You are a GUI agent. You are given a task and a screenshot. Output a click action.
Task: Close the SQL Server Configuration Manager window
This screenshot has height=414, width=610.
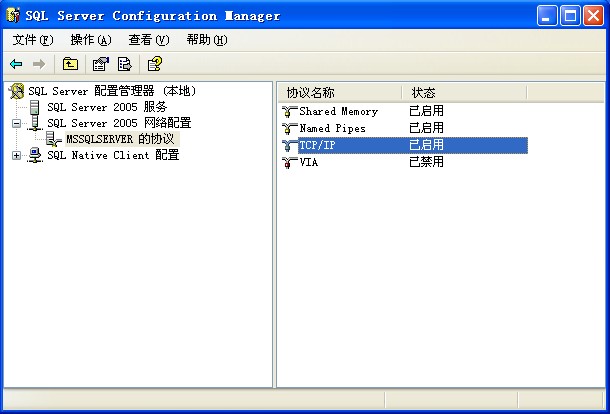tap(594, 16)
